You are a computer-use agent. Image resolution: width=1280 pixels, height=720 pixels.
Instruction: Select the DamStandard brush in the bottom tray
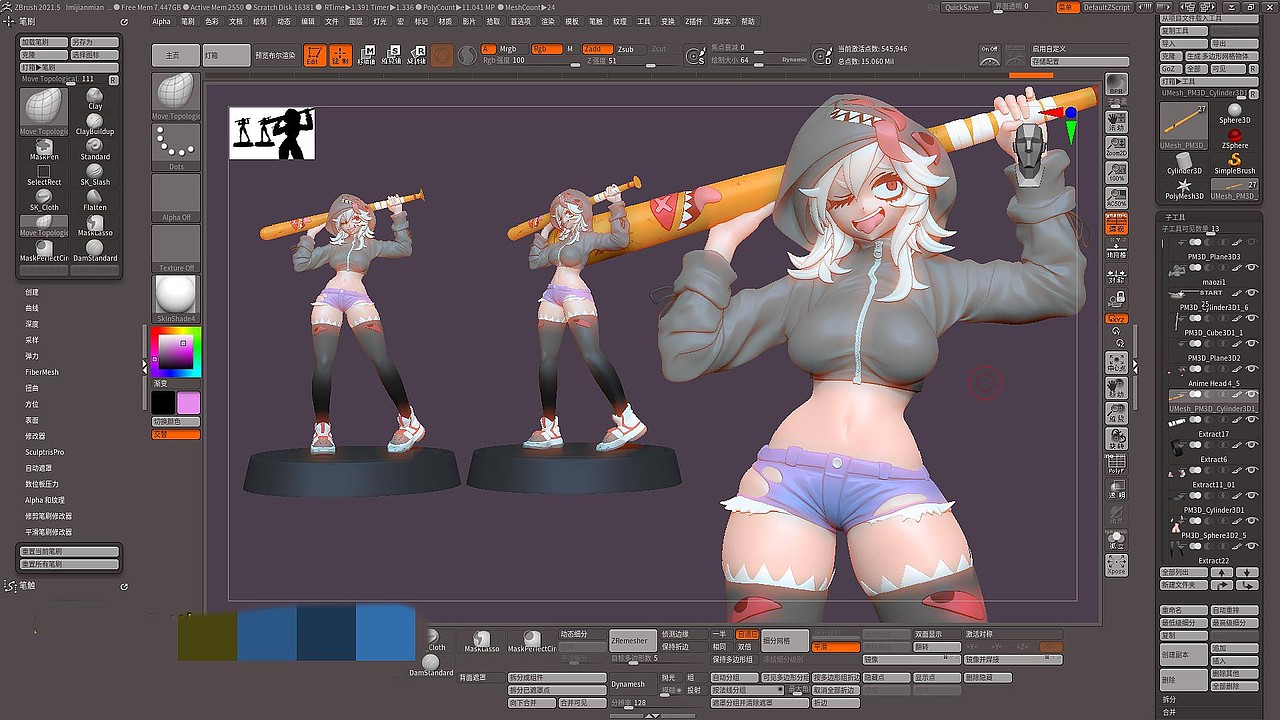pyautogui.click(x=430, y=662)
